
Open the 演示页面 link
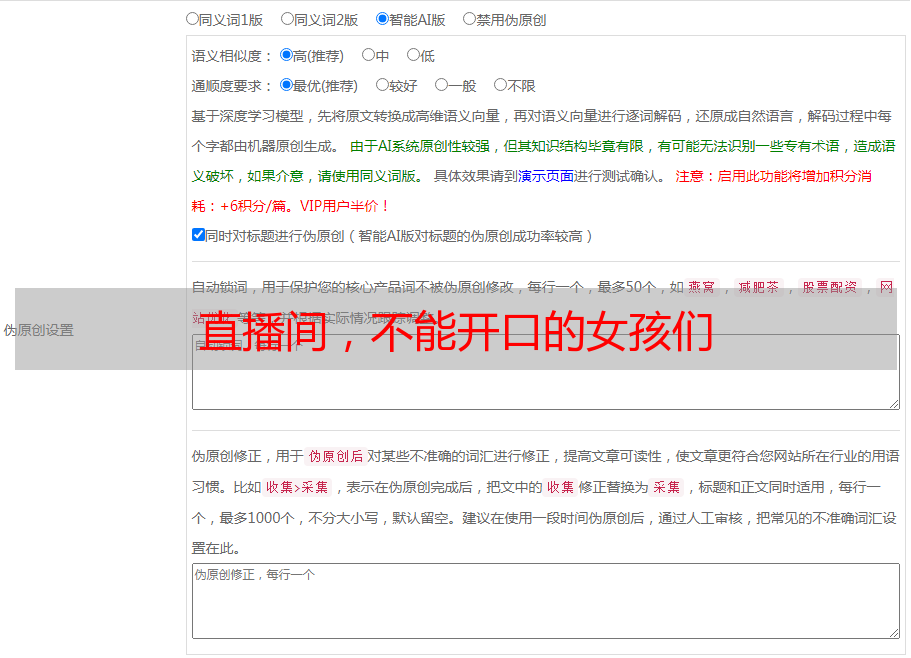(x=545, y=176)
